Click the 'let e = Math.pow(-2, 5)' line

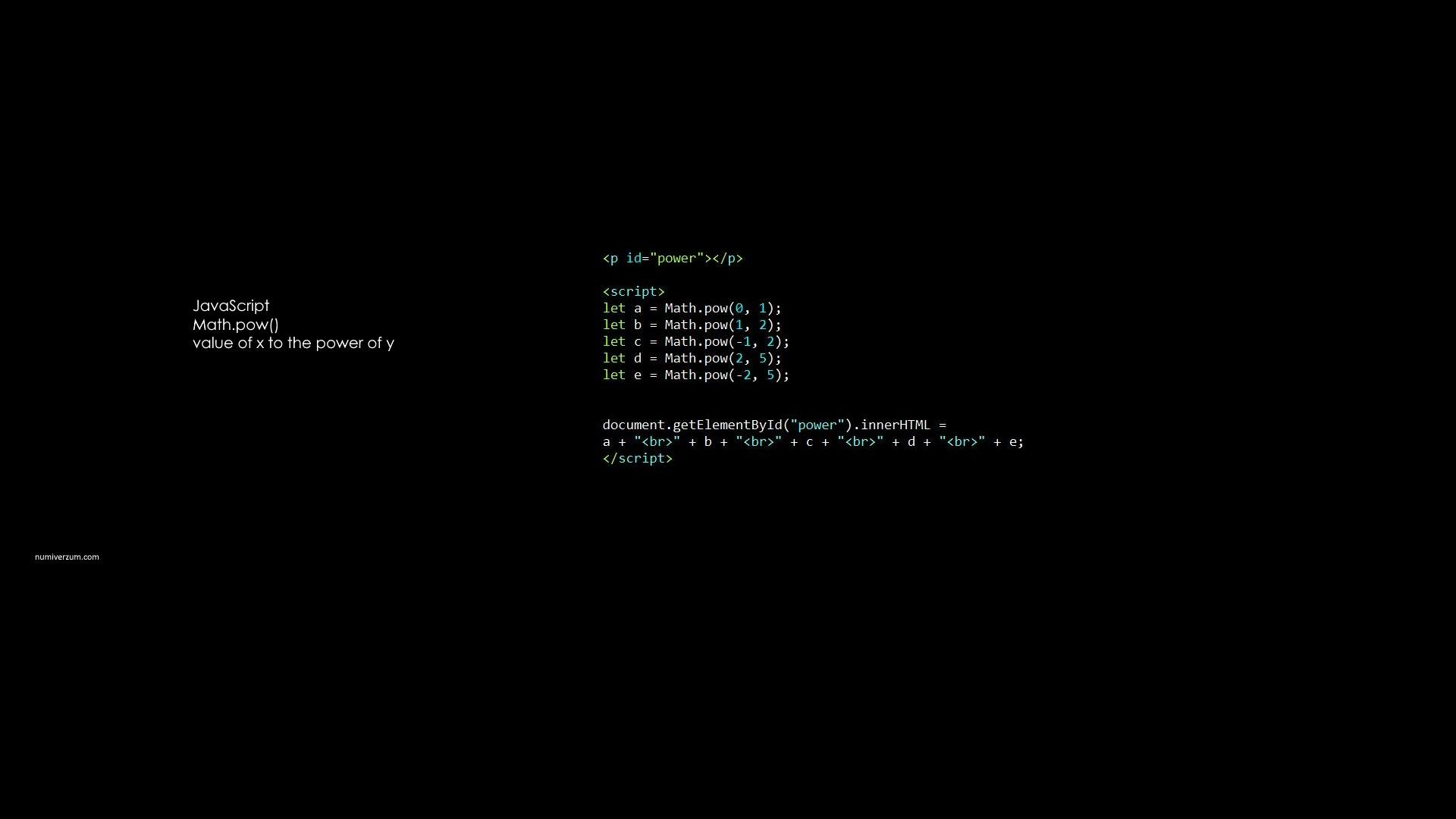tap(696, 375)
